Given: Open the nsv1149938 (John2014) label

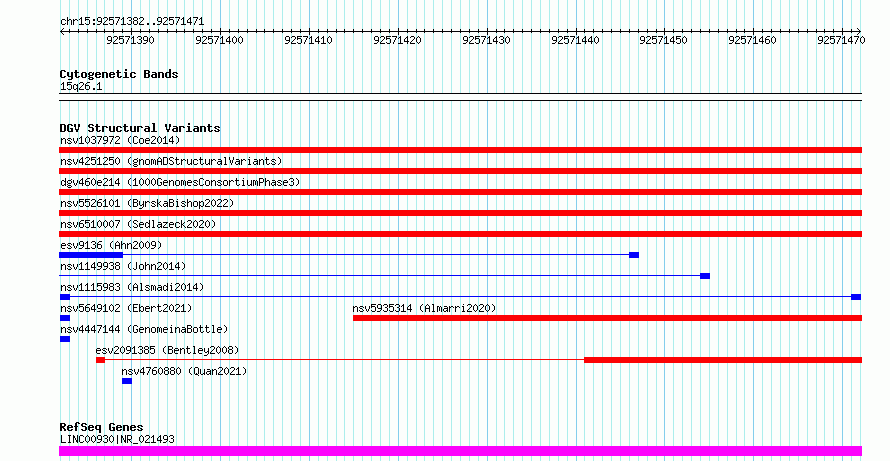Looking at the screenshot, I should coord(123,266).
